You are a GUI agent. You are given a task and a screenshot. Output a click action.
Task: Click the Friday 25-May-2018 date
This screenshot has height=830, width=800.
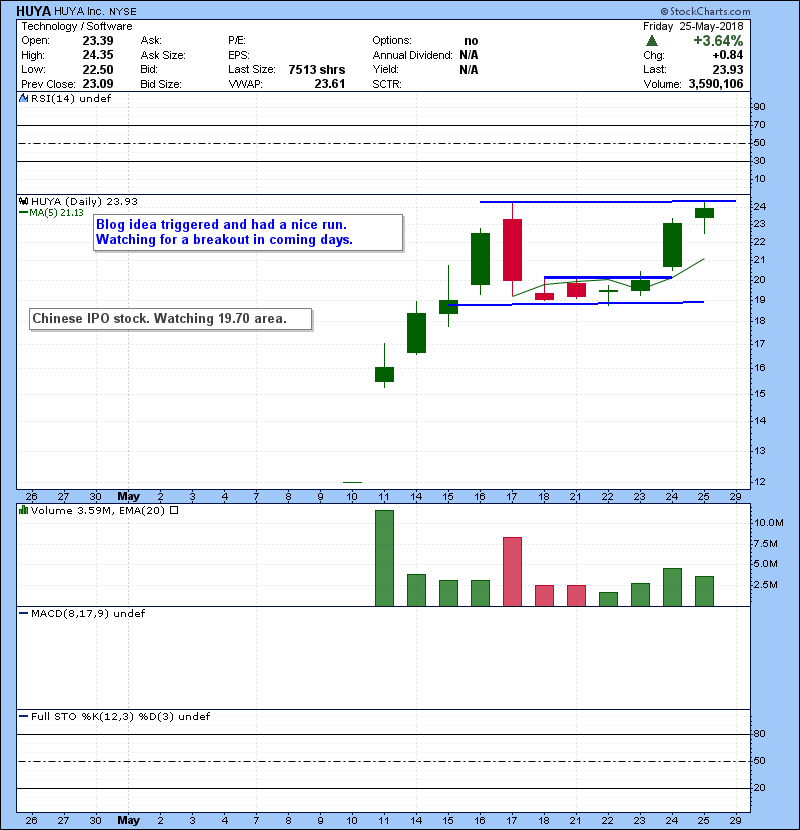[x=693, y=26]
